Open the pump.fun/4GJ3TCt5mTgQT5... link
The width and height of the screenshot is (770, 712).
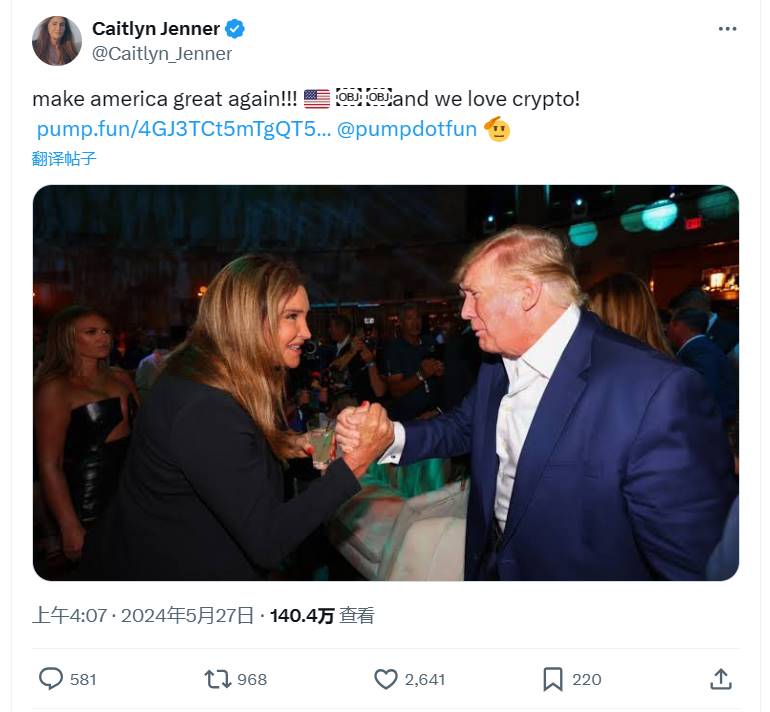pyautogui.click(x=183, y=129)
